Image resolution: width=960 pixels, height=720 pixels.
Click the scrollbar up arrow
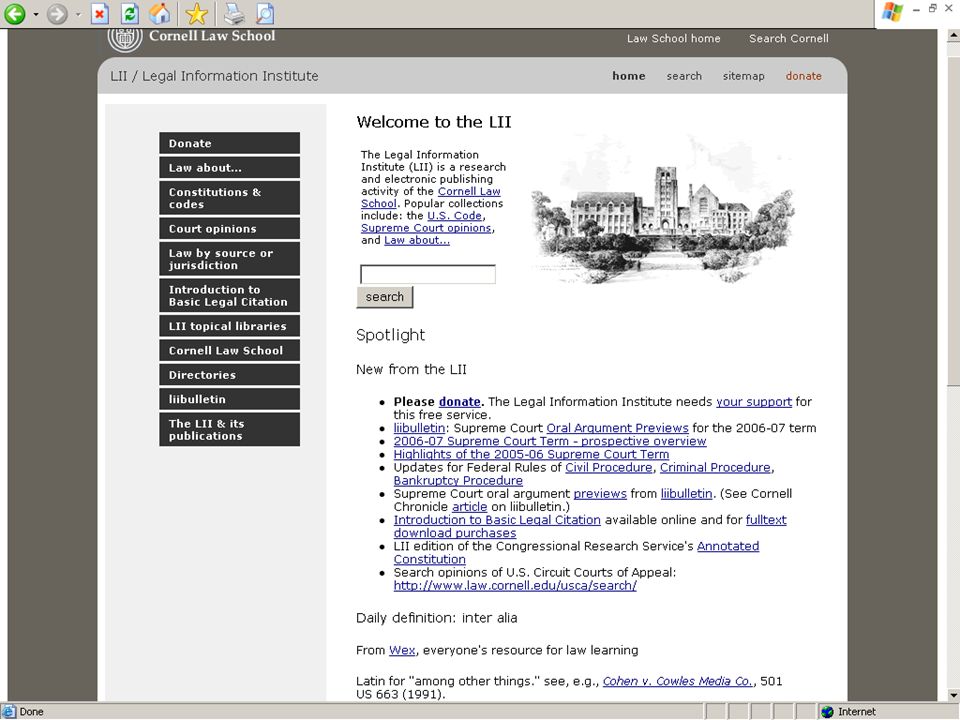coord(953,36)
